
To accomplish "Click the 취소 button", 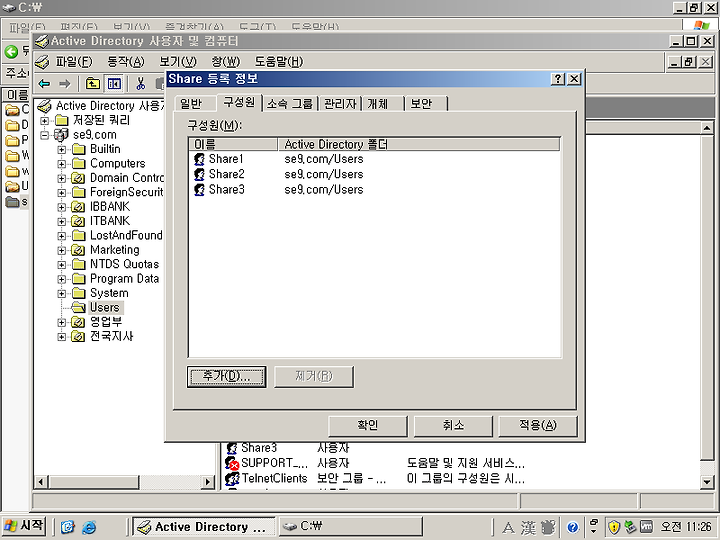I will (453, 426).
